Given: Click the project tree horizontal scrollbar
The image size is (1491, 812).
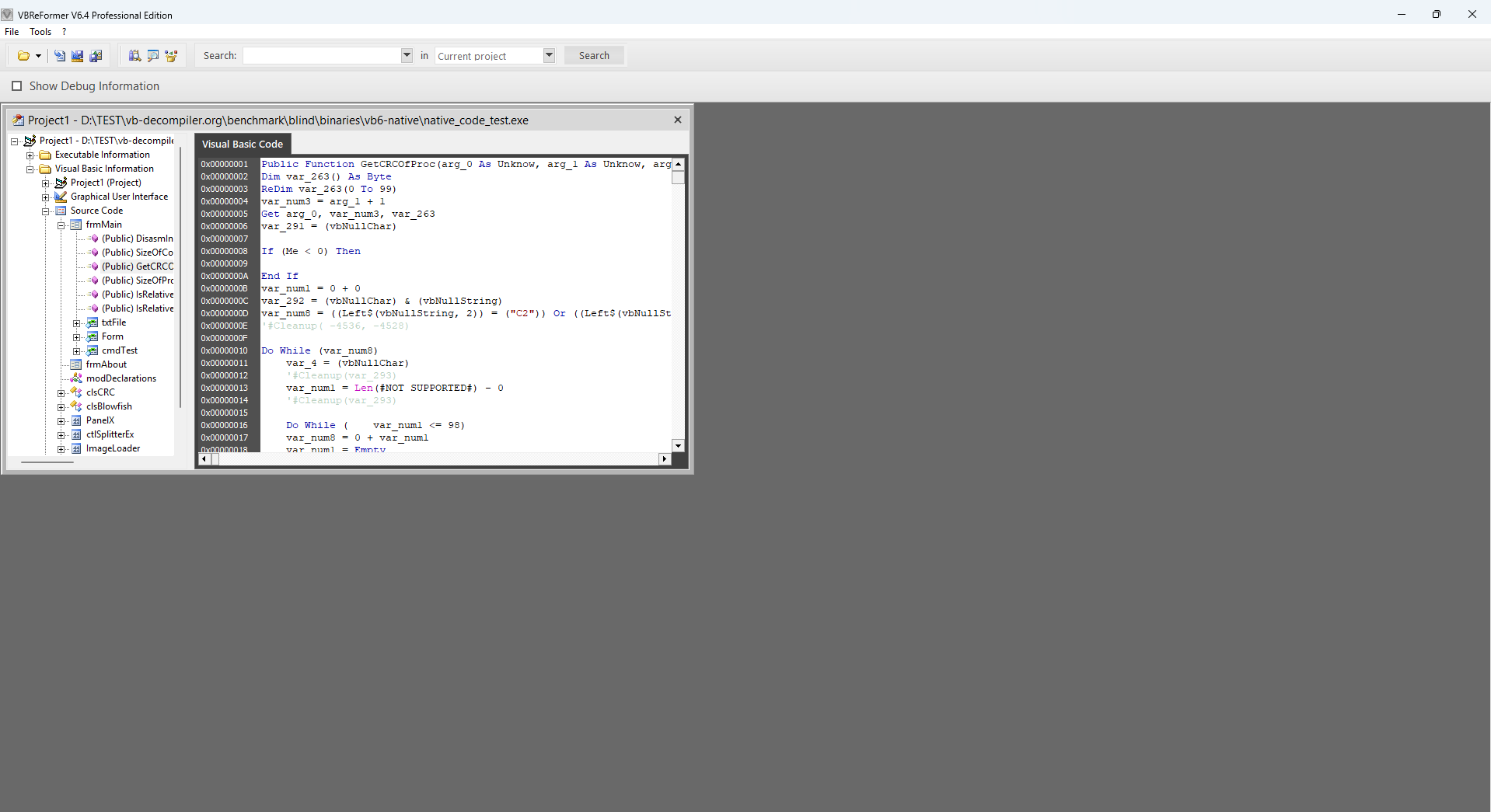Looking at the screenshot, I should 47,462.
